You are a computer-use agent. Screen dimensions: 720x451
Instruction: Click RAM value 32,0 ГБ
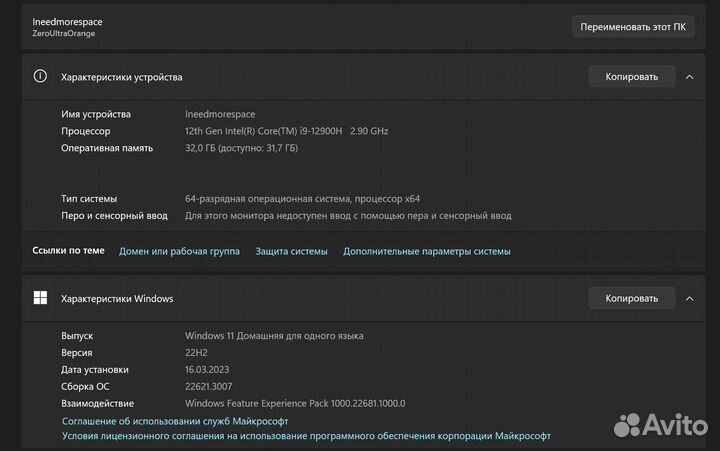coord(242,148)
